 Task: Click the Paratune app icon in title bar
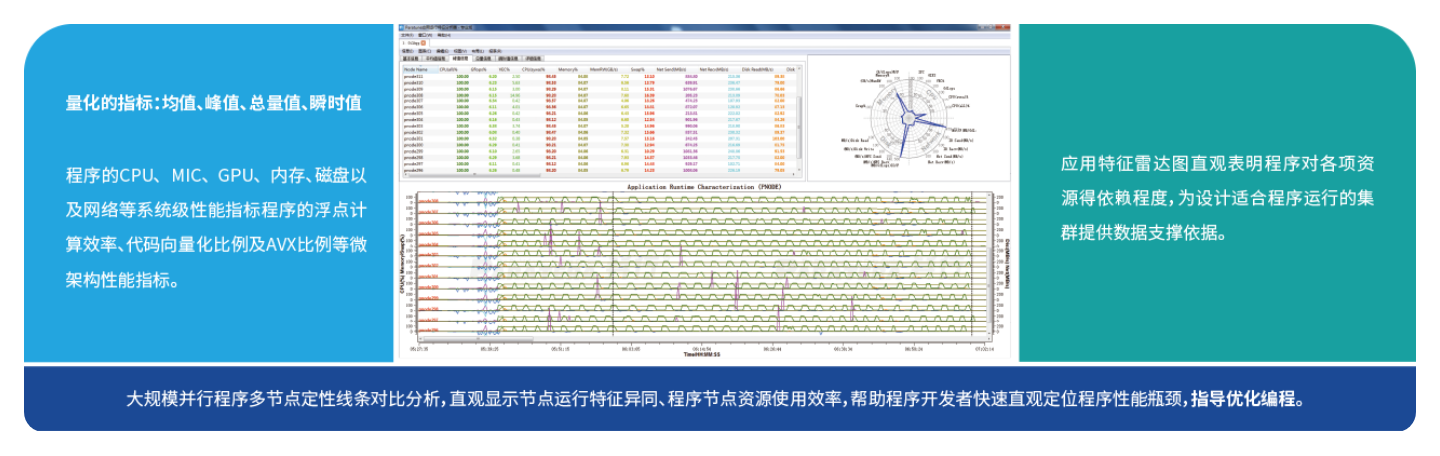pos(401,26)
